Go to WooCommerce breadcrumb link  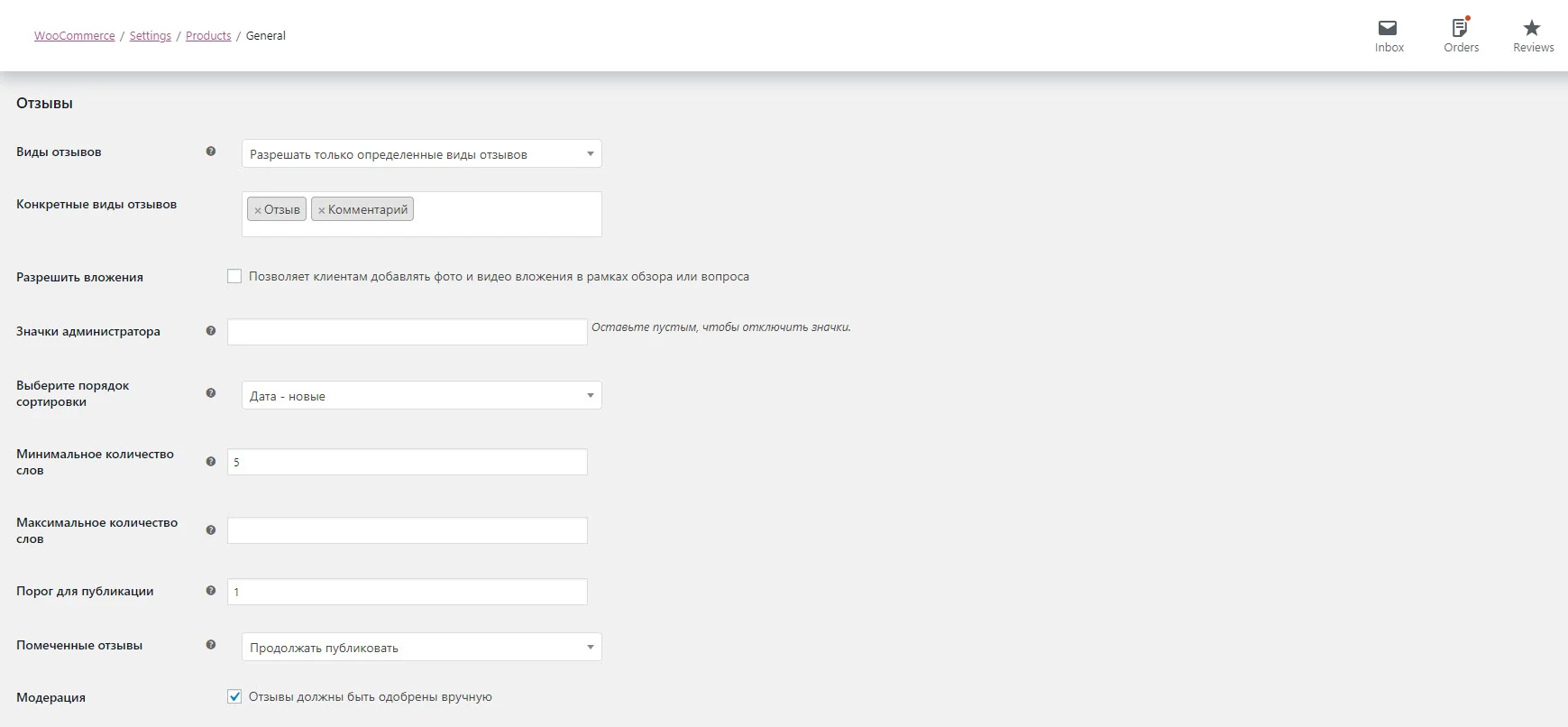(x=75, y=36)
